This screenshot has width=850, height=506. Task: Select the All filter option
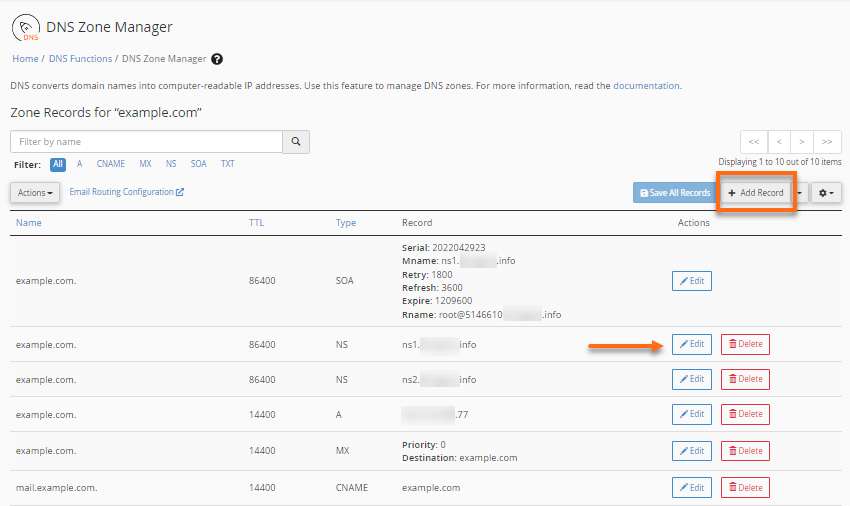(x=58, y=164)
